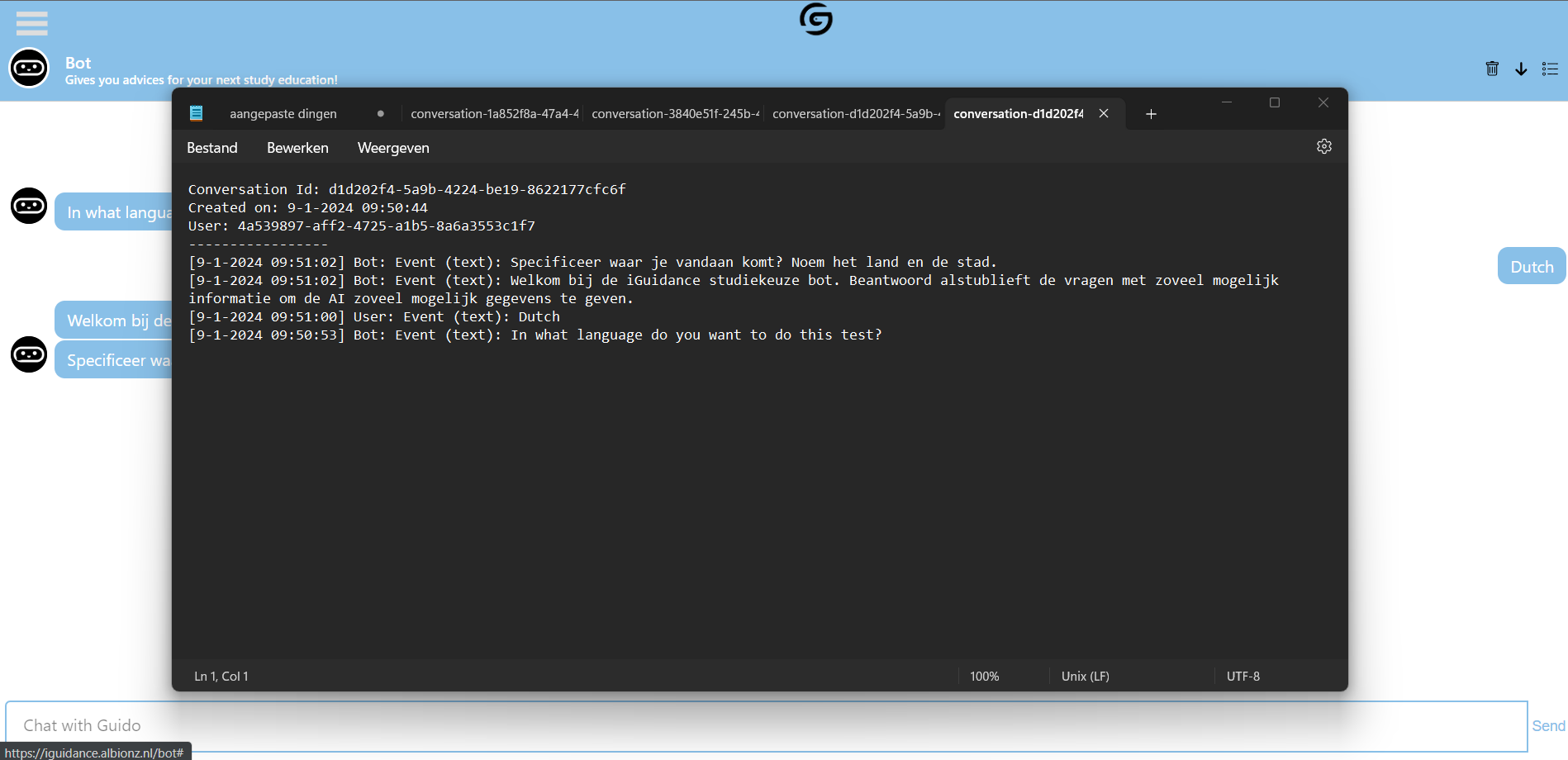Click the Dutch chat message bubble
1568x760 pixels.
(x=1532, y=266)
